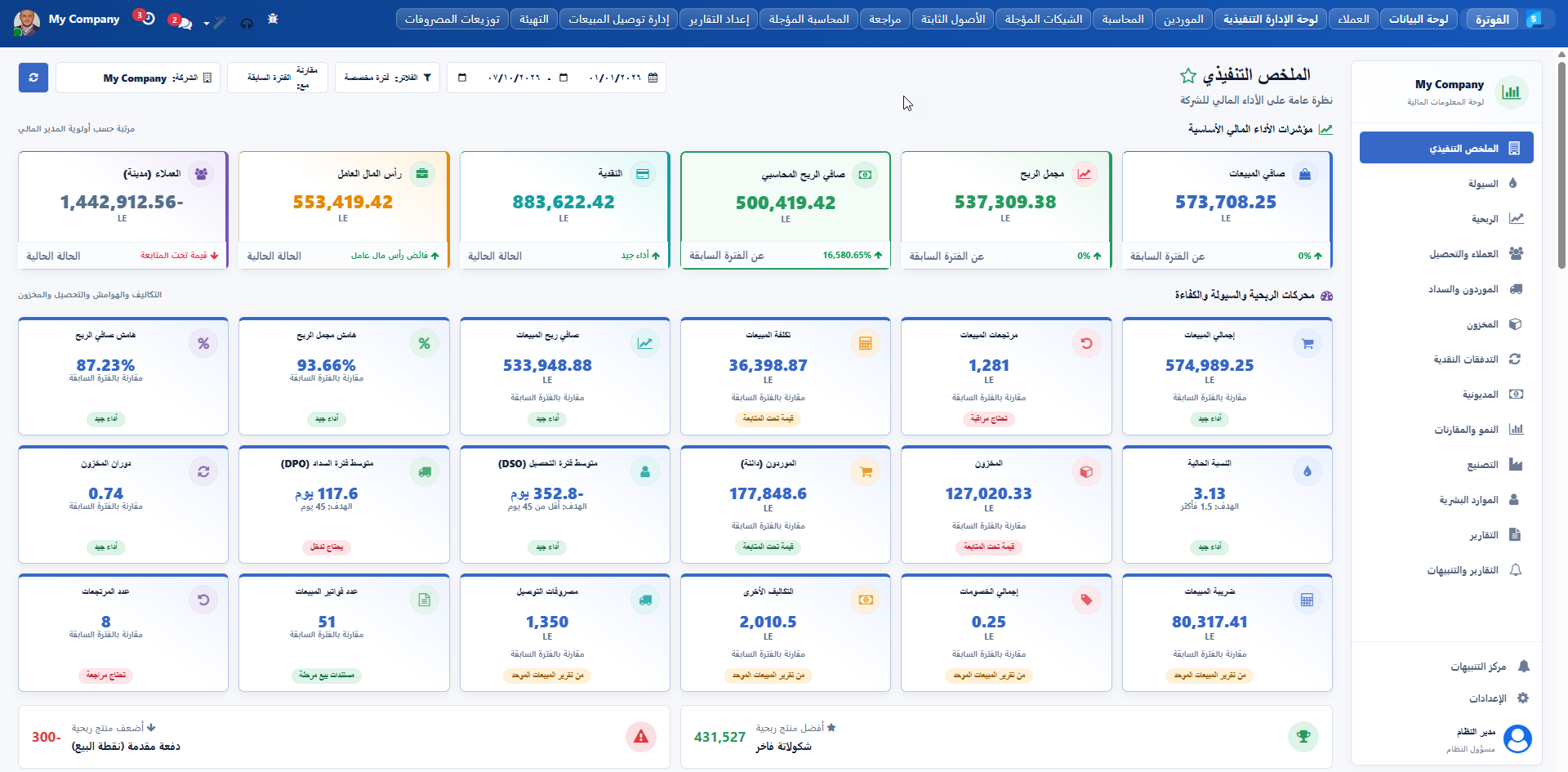The image size is (1568, 772).
Task: Click the best product value 431,527
Action: pyautogui.click(x=719, y=737)
